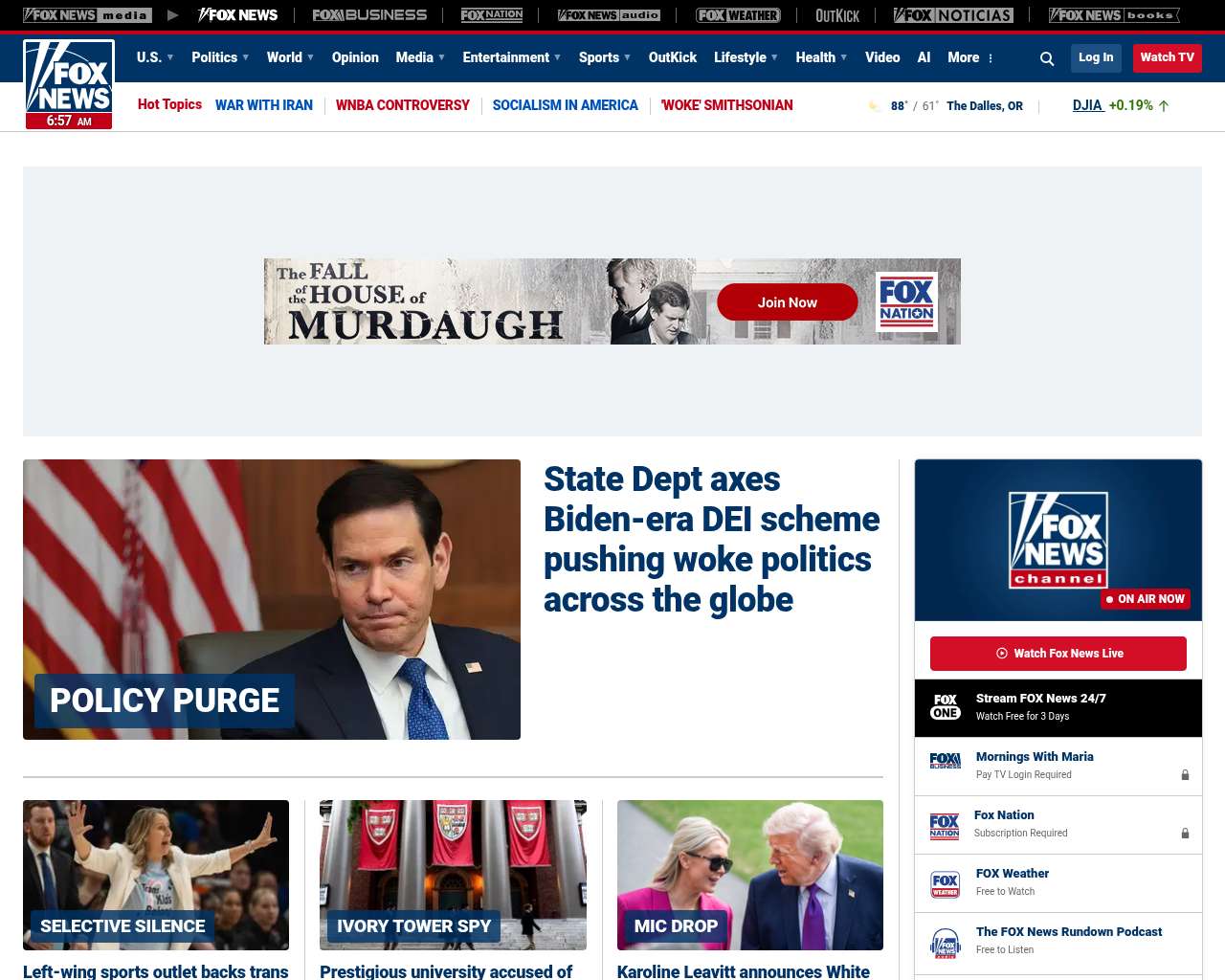
Task: Open the Opinion section
Action: [x=355, y=57]
